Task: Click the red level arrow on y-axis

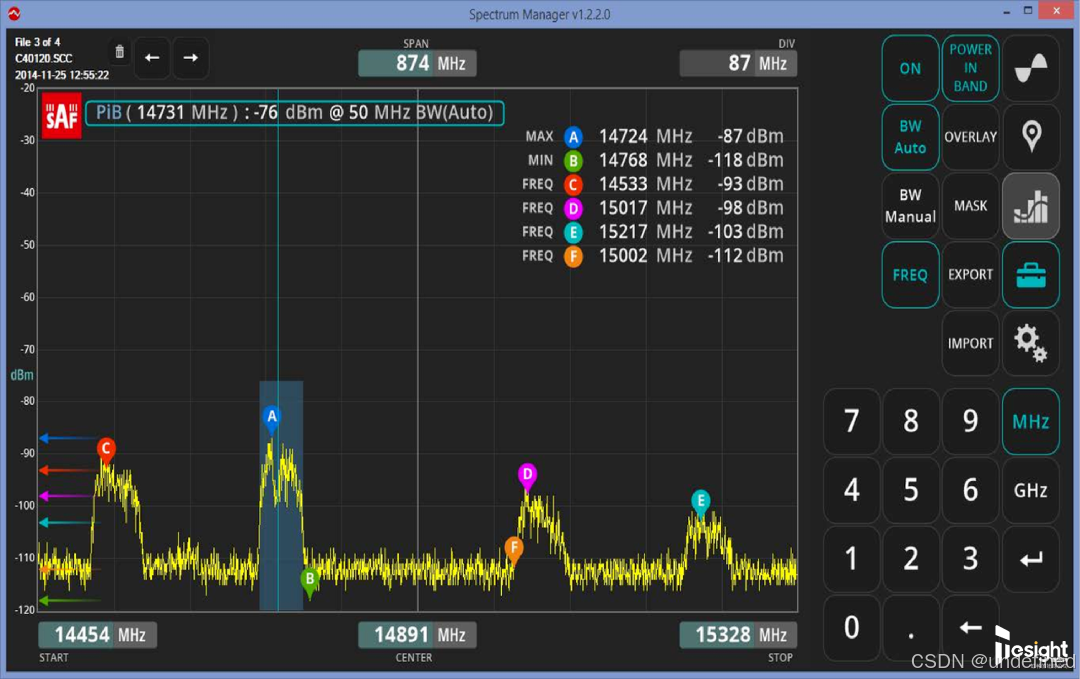Action: pyautogui.click(x=68, y=470)
